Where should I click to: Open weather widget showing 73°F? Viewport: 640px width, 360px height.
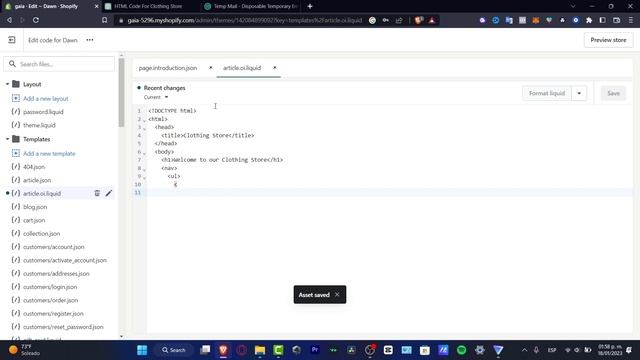click(24, 350)
